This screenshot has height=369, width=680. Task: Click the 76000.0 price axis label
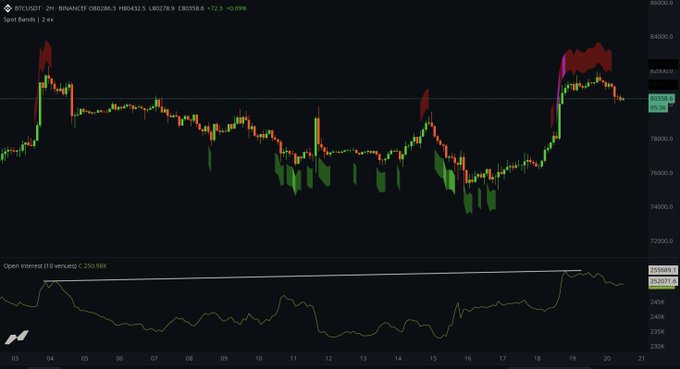click(661, 173)
